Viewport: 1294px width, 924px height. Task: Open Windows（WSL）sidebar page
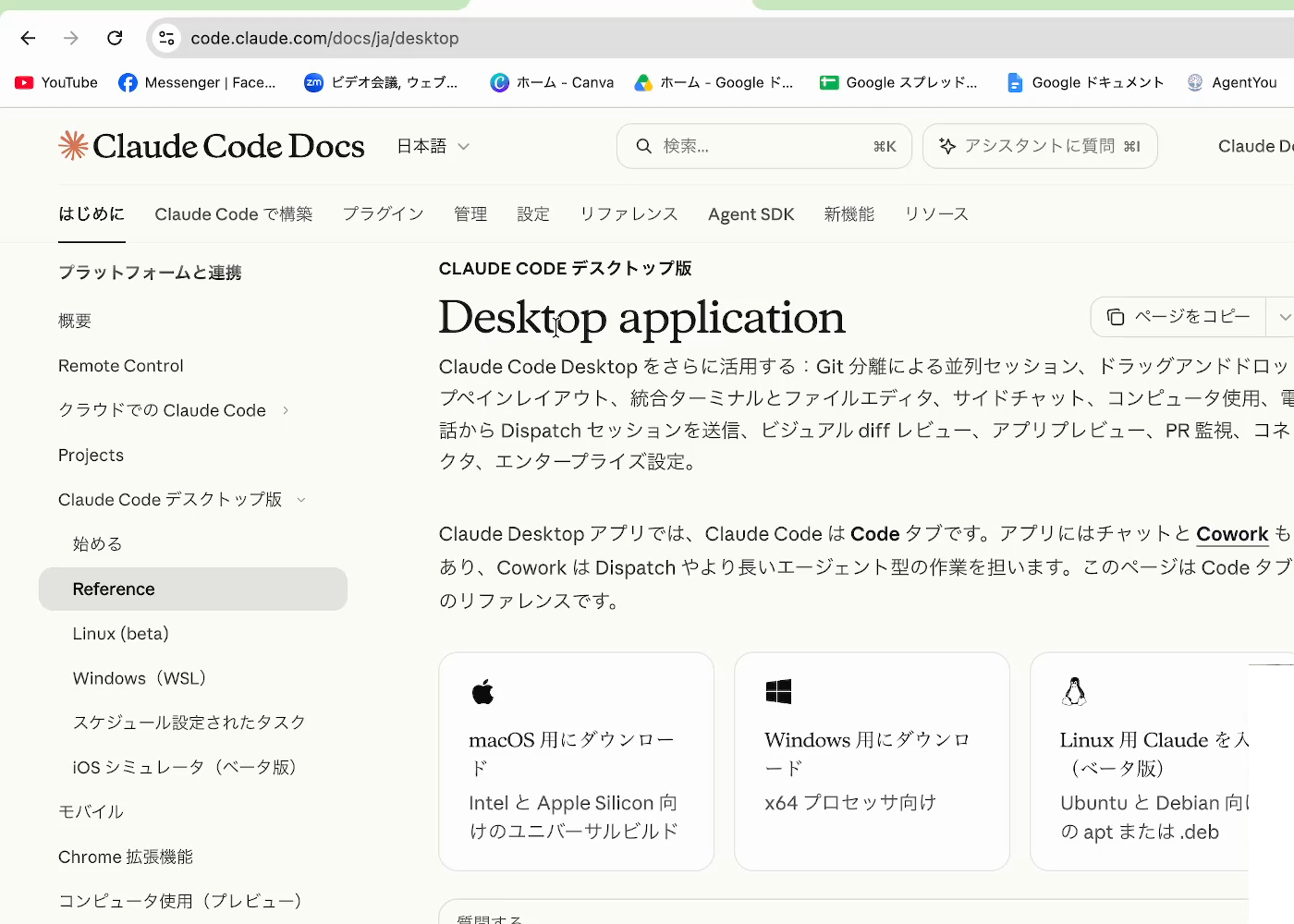140,678
